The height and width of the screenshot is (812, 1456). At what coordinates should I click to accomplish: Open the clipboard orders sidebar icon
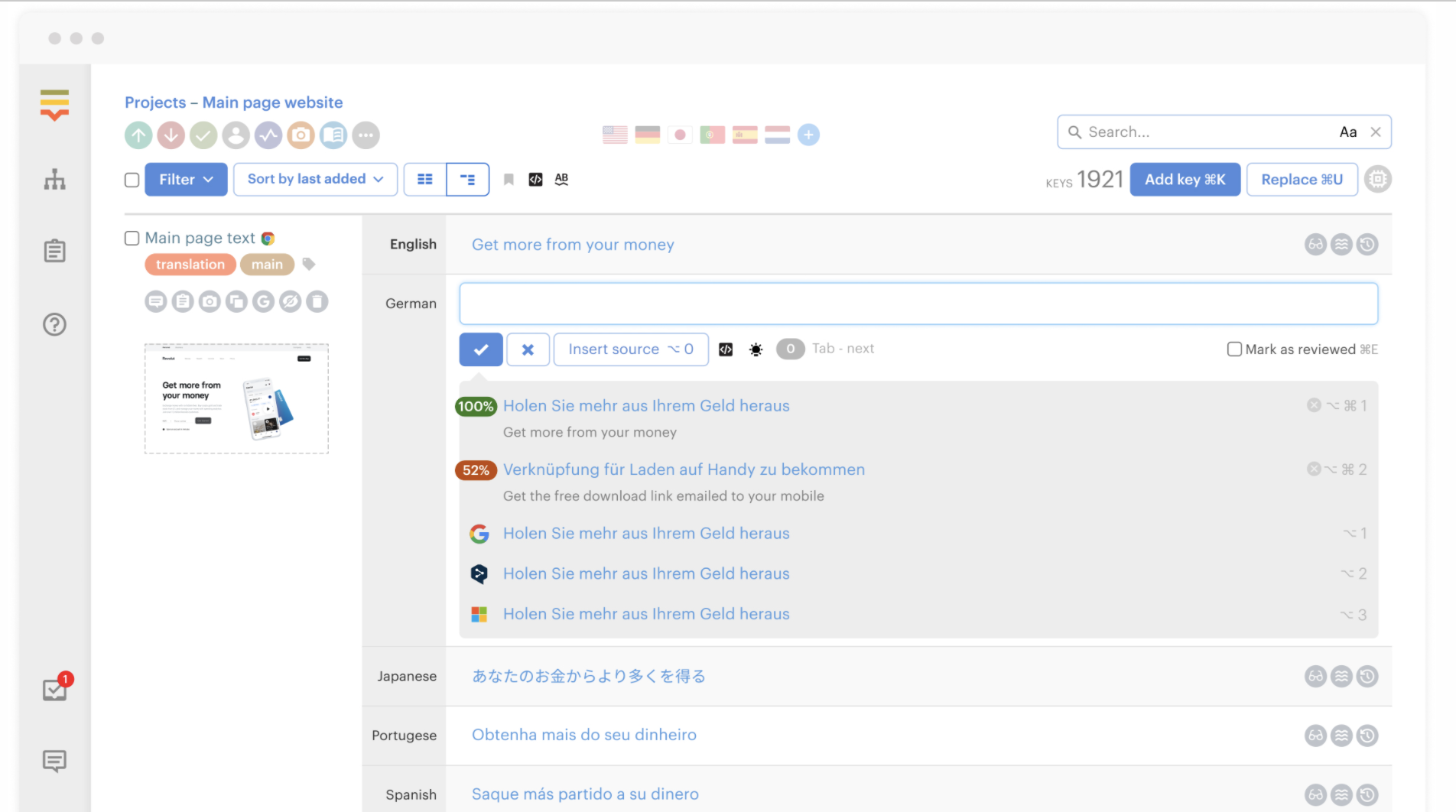(54, 251)
